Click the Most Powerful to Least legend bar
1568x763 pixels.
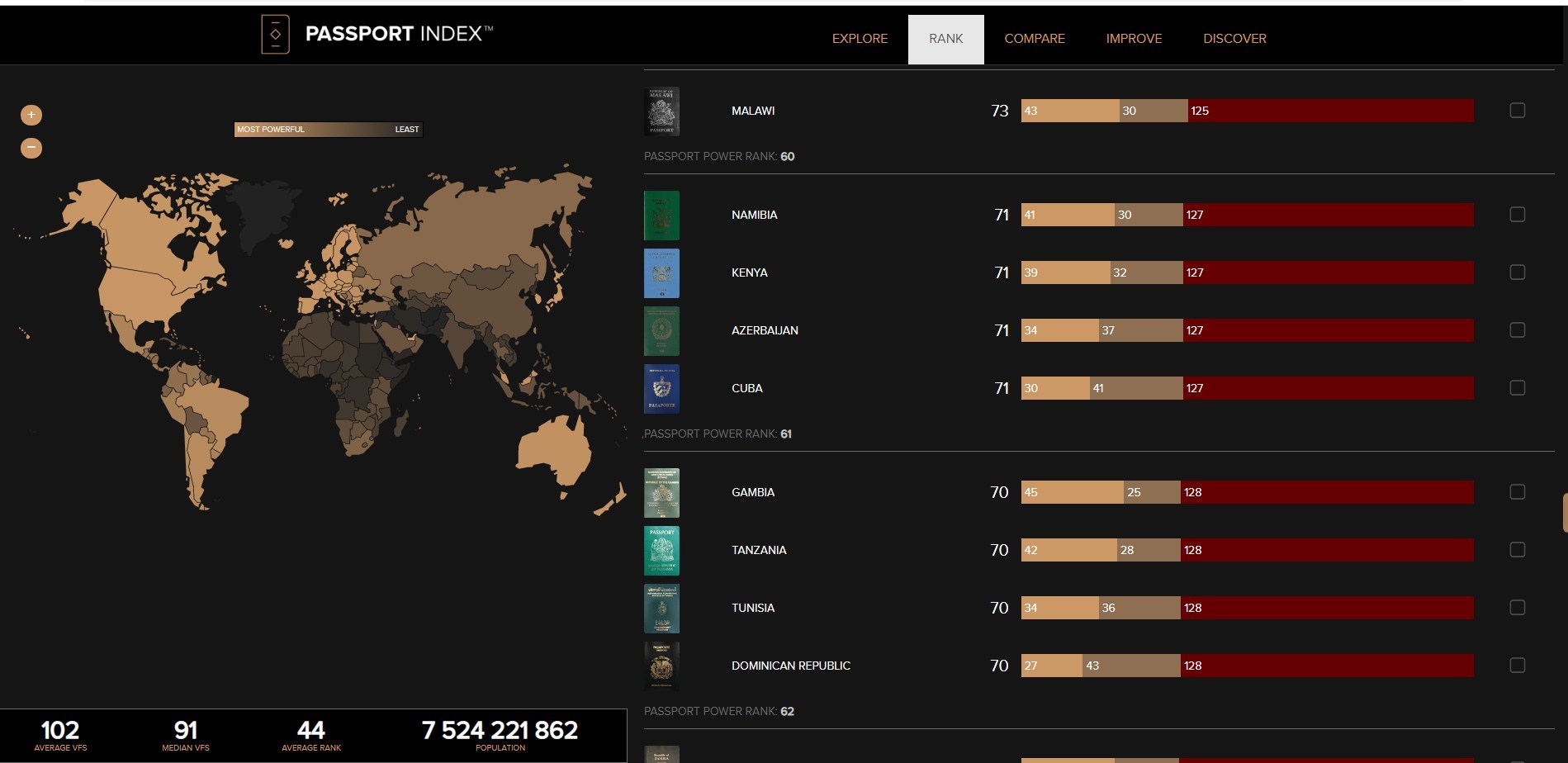[x=329, y=130]
